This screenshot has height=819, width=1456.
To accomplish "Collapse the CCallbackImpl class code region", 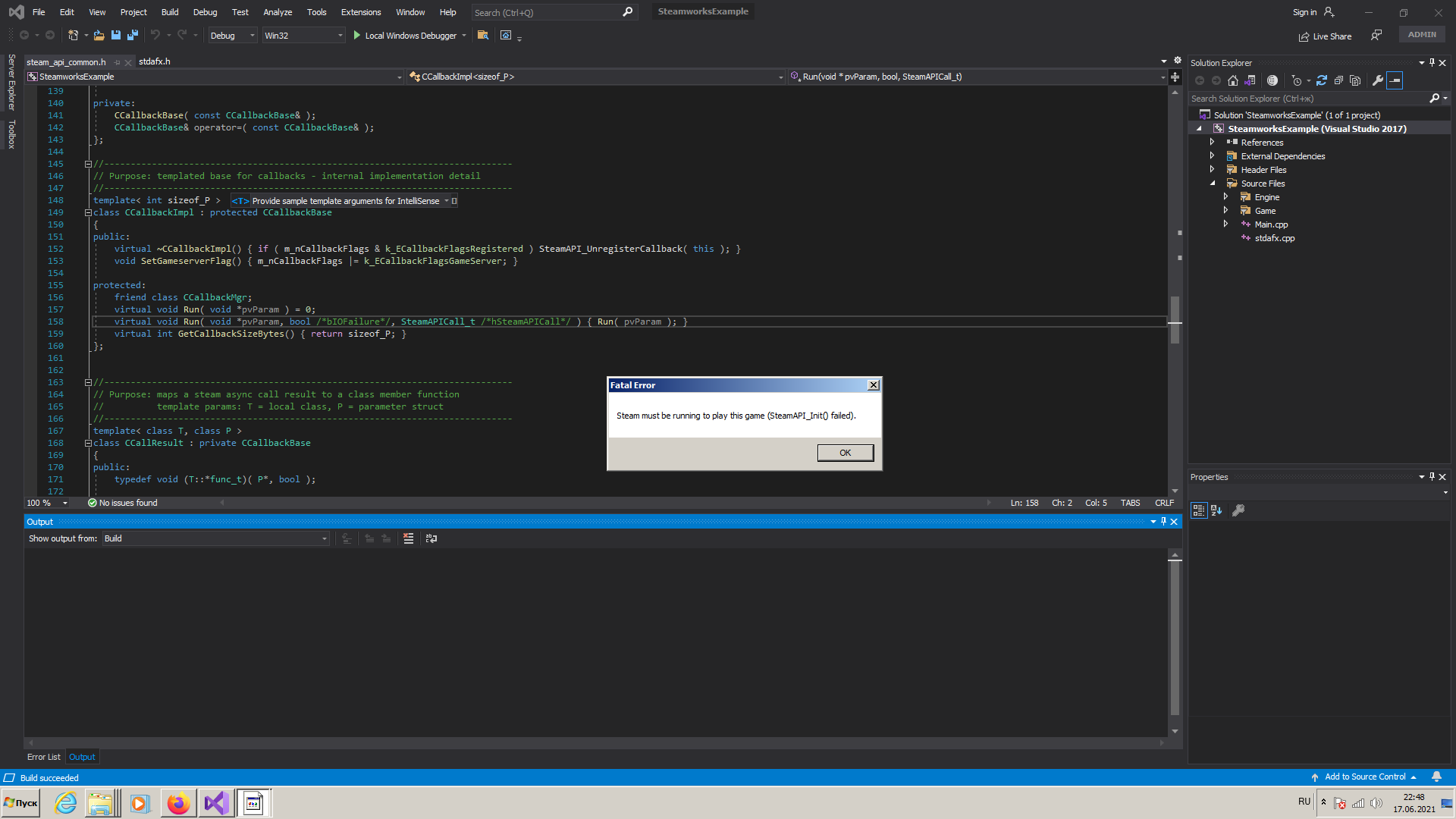I will [88, 212].
